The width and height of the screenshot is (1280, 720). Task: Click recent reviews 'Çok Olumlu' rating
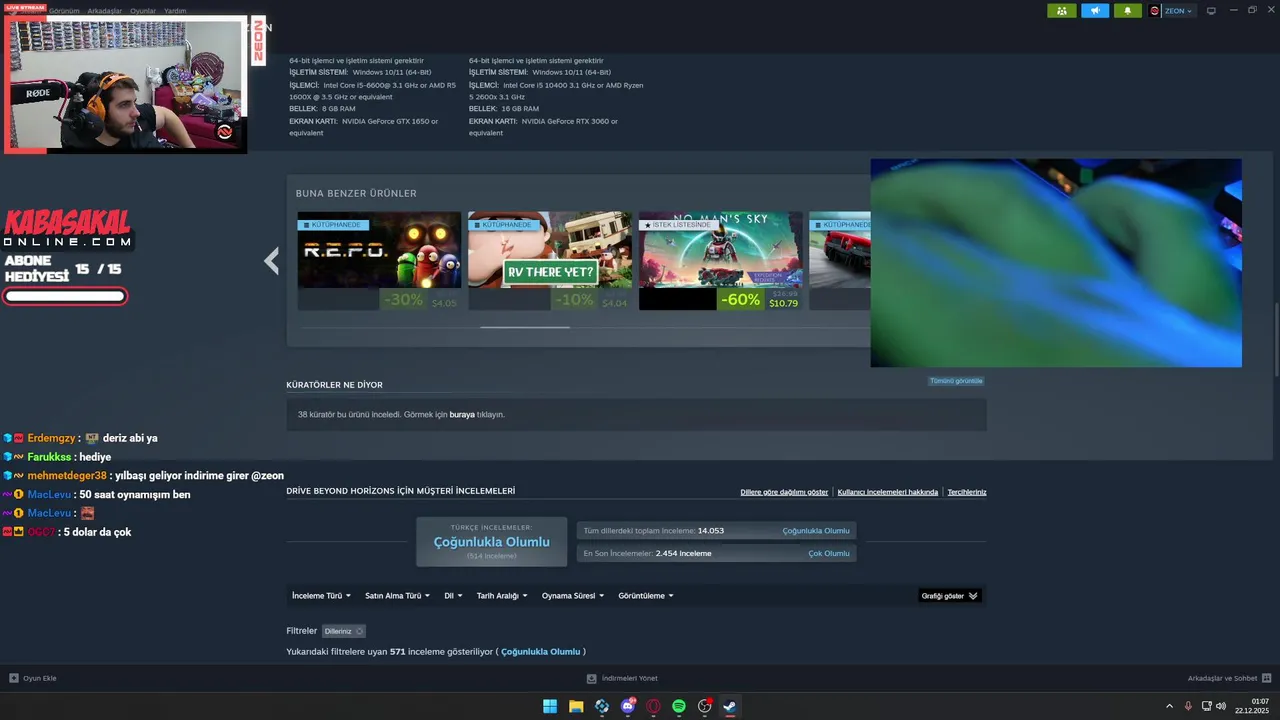tap(829, 553)
